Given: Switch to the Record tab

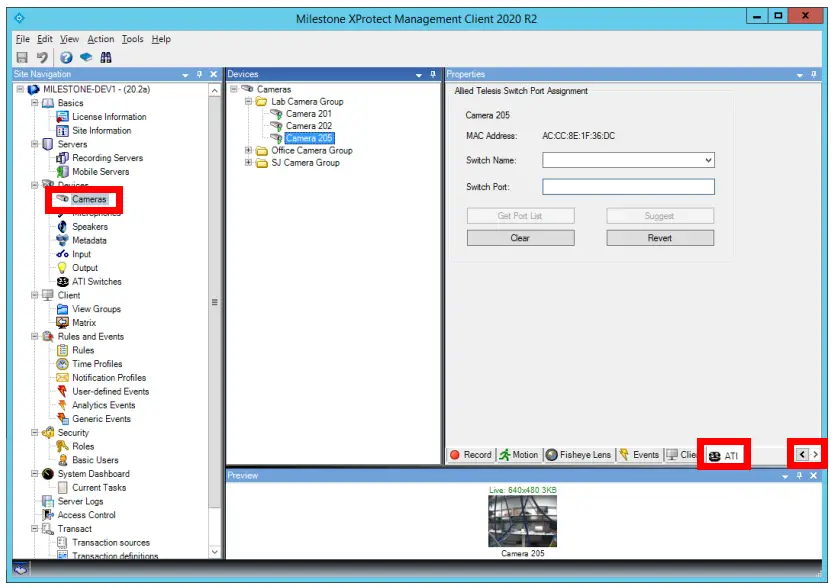Looking at the screenshot, I should coord(471,455).
